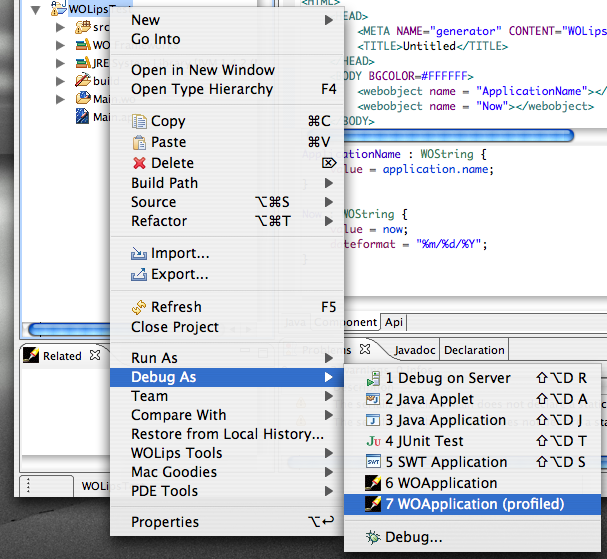Click the JRE System Library icon
607x559 pixels.
point(83,63)
